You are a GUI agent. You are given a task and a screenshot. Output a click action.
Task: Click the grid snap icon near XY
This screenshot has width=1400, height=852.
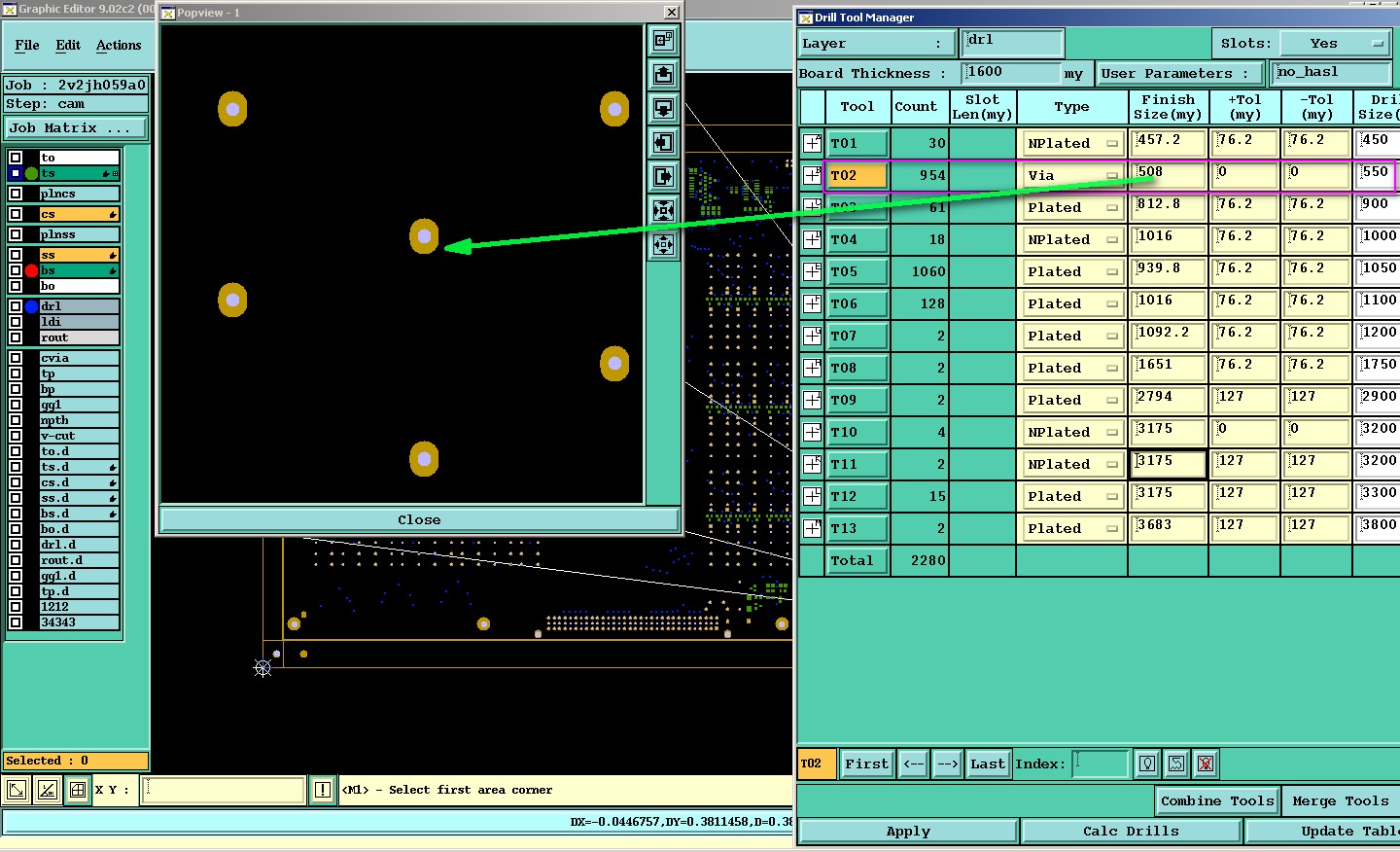77,790
